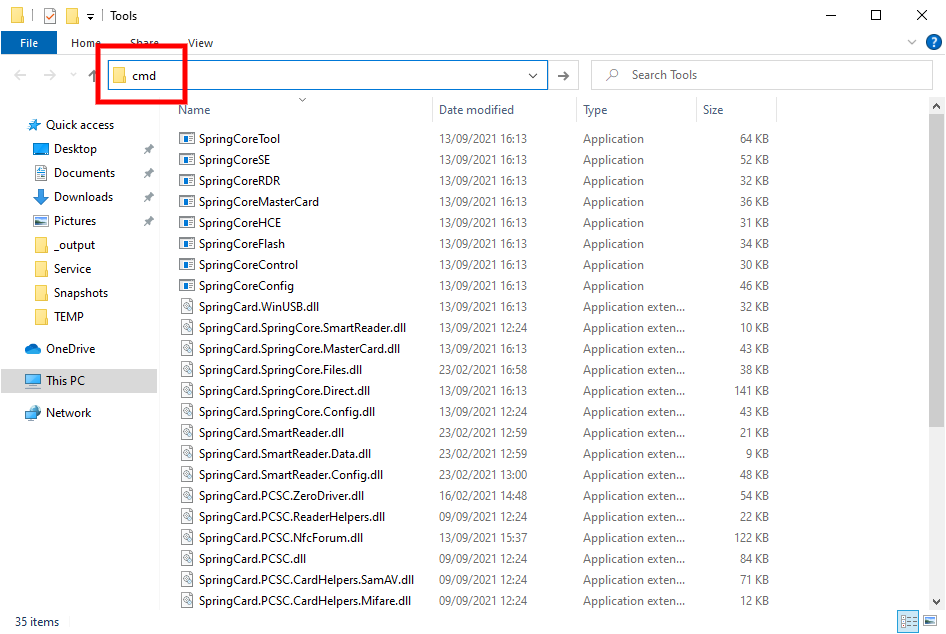The height and width of the screenshot is (634, 946).
Task: Click the Network icon in sidebar
Action: [33, 413]
